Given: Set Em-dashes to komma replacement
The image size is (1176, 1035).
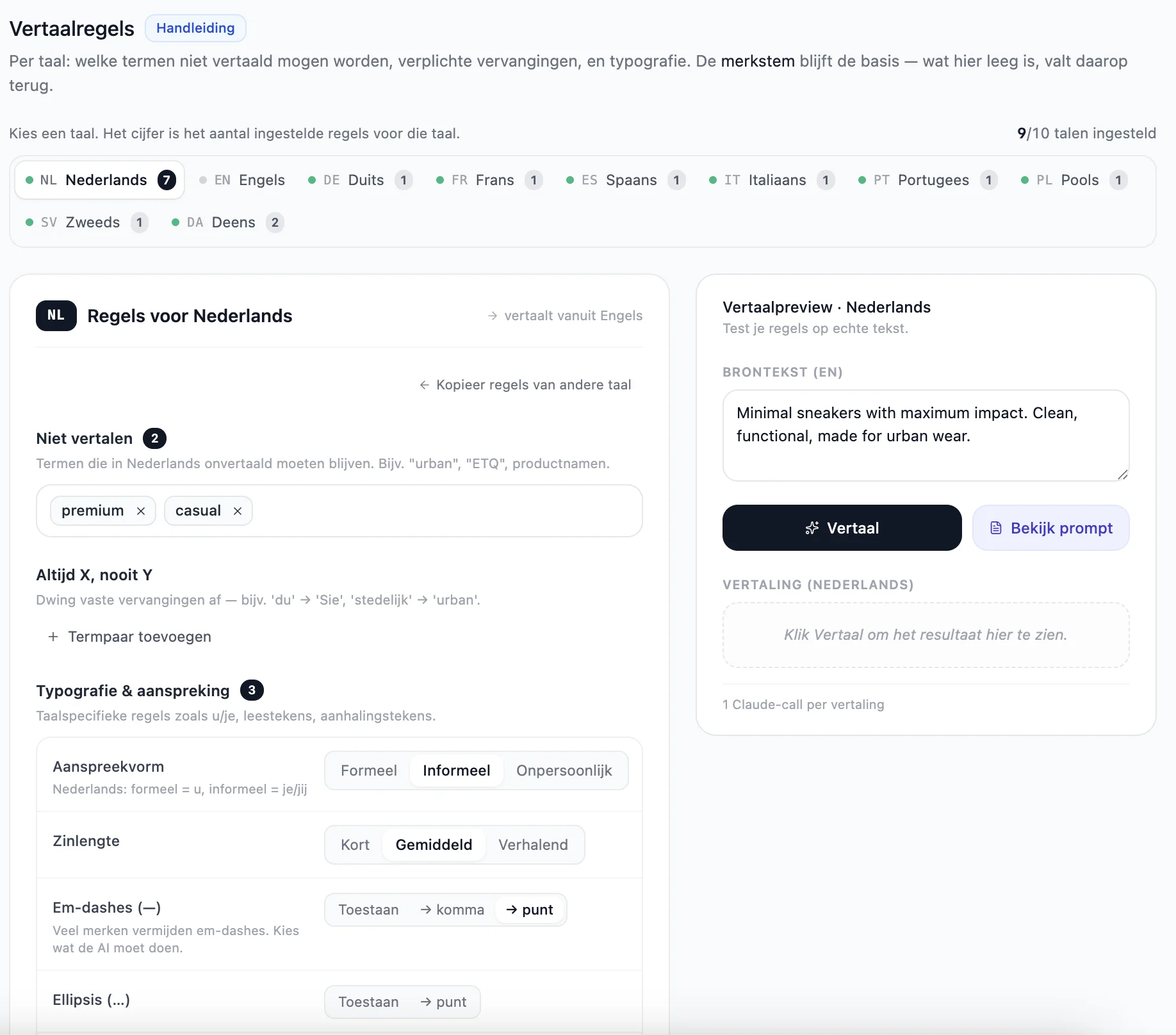Looking at the screenshot, I should click(x=452, y=909).
